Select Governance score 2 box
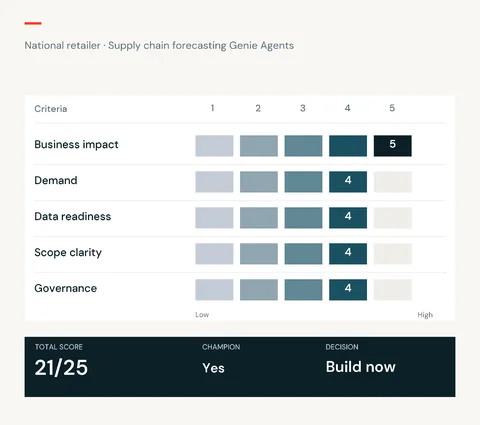This screenshot has height=425, width=480. pyautogui.click(x=259, y=290)
